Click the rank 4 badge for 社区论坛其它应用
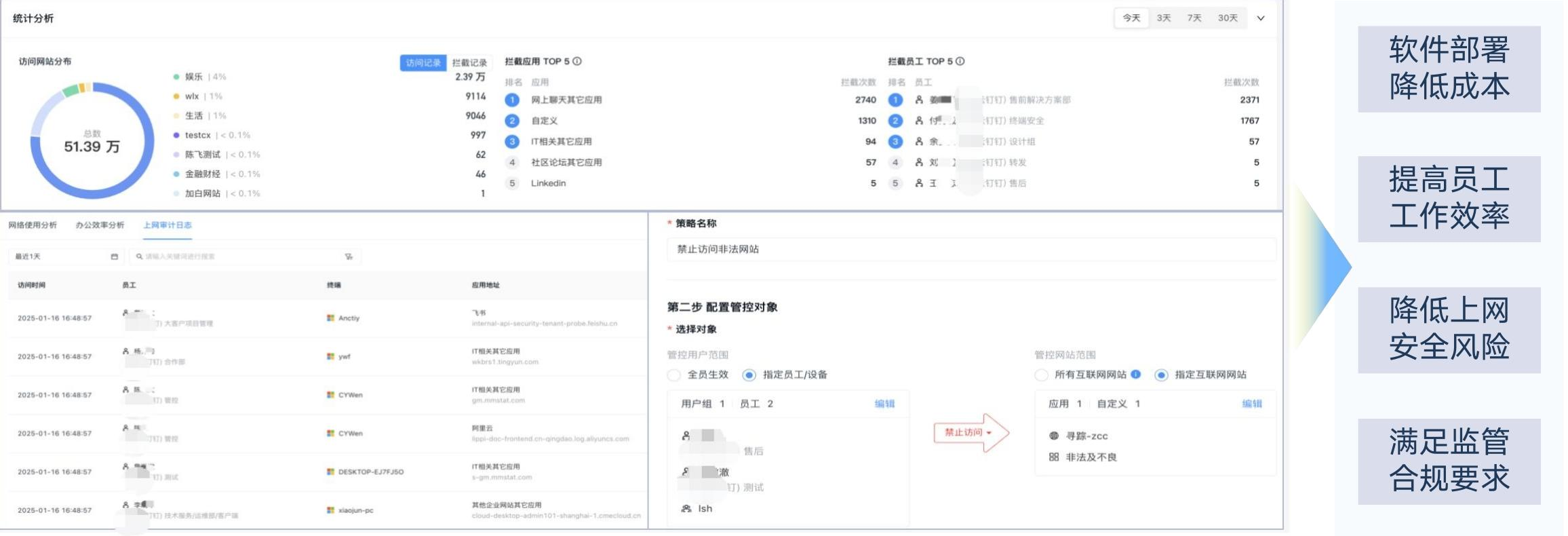The image size is (1568, 536). click(512, 162)
